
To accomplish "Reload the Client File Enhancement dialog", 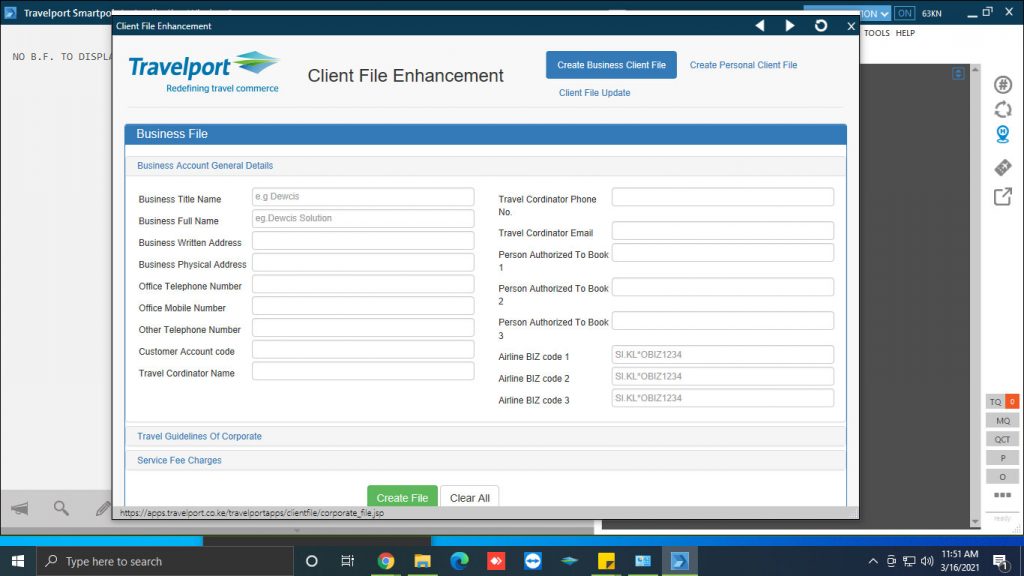I will click(821, 25).
